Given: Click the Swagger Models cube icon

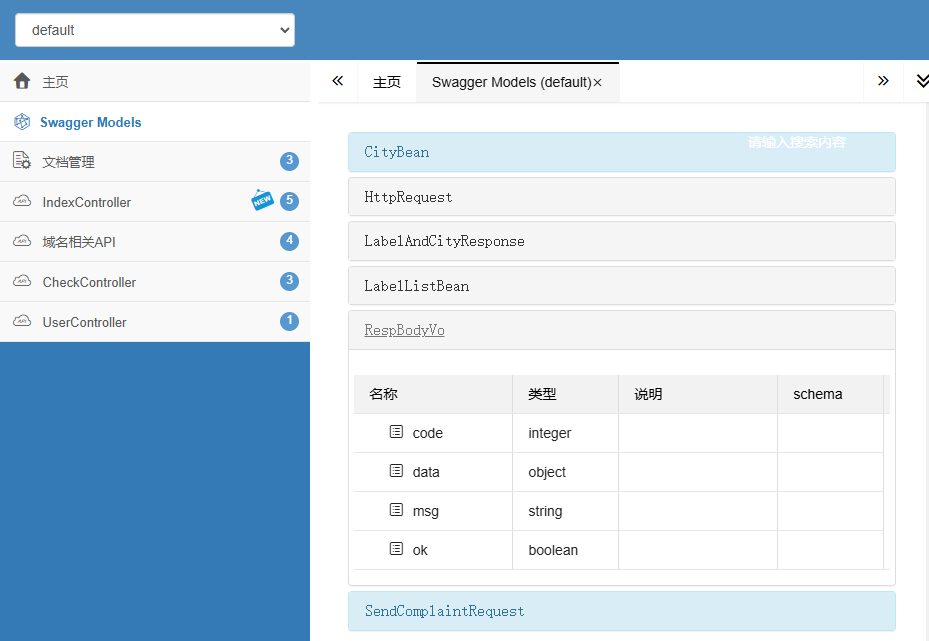Looking at the screenshot, I should pyautogui.click(x=22, y=122).
